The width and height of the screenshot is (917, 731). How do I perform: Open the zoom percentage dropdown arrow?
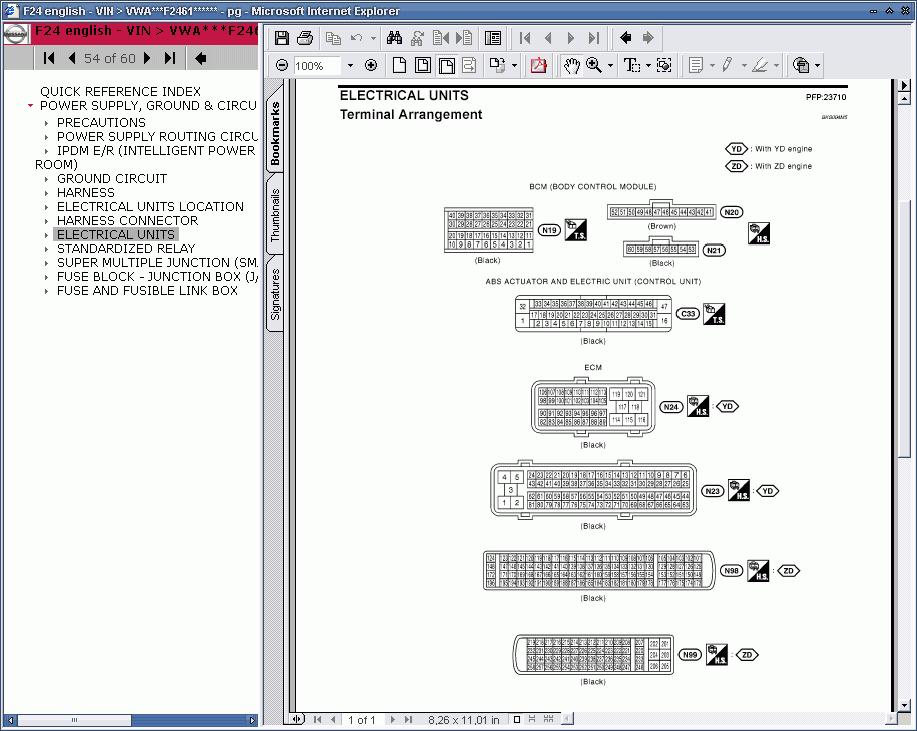[350, 65]
